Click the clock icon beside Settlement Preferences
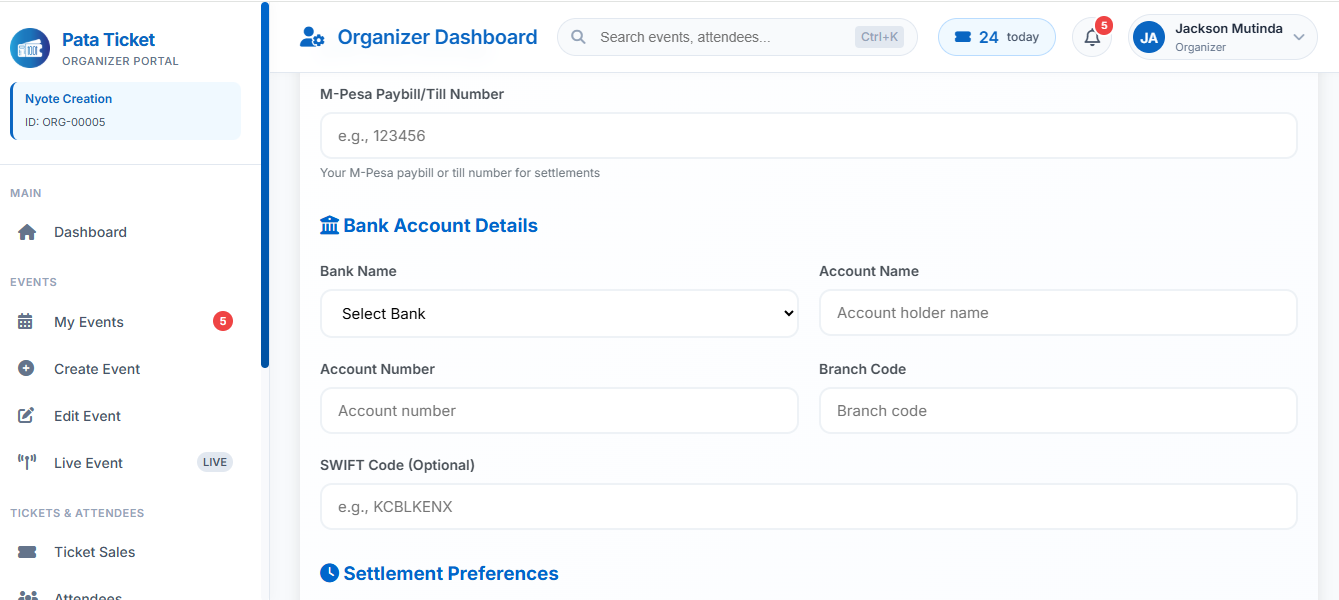The width and height of the screenshot is (1339, 600). pyautogui.click(x=330, y=572)
